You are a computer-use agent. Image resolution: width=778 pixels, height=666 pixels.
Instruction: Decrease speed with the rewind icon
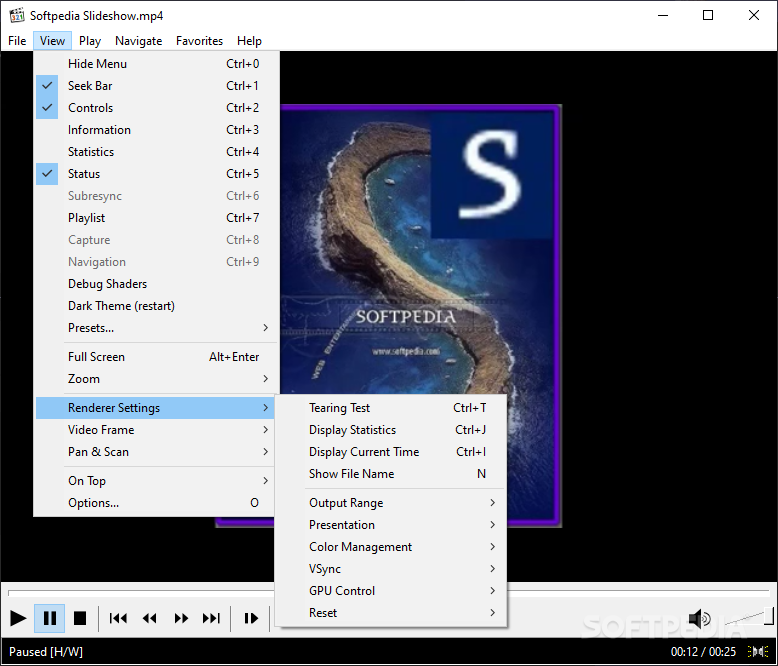tap(149, 618)
